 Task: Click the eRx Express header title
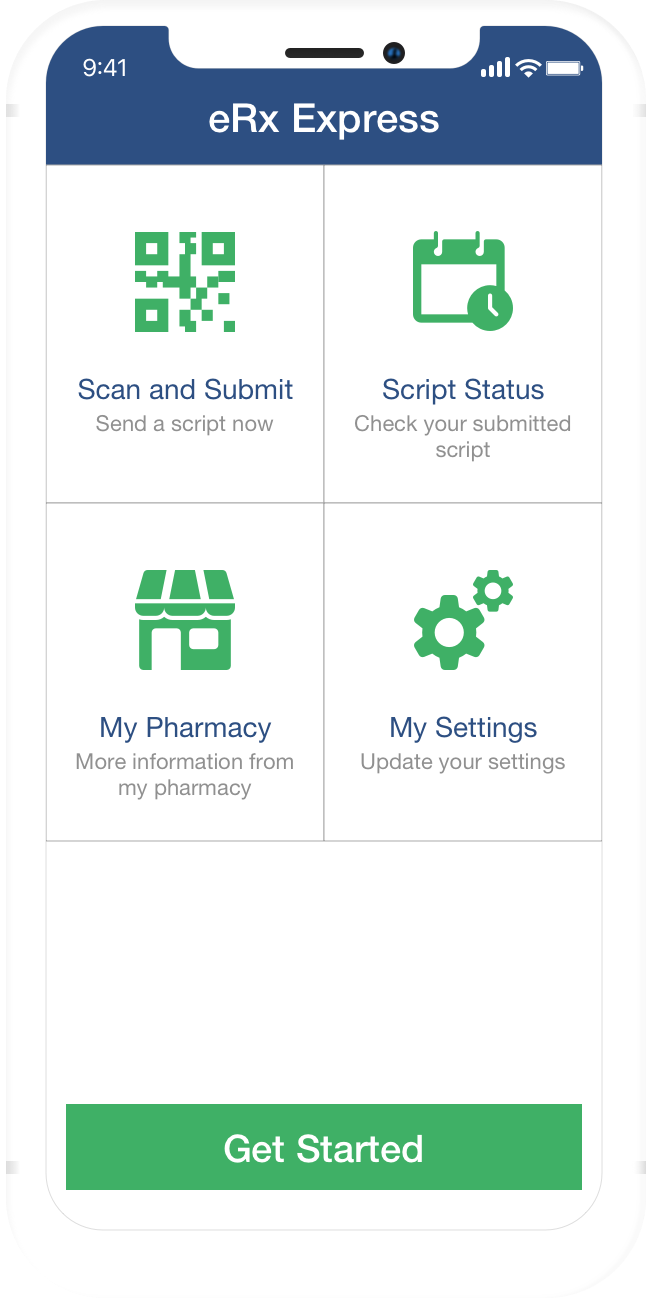coord(324,120)
